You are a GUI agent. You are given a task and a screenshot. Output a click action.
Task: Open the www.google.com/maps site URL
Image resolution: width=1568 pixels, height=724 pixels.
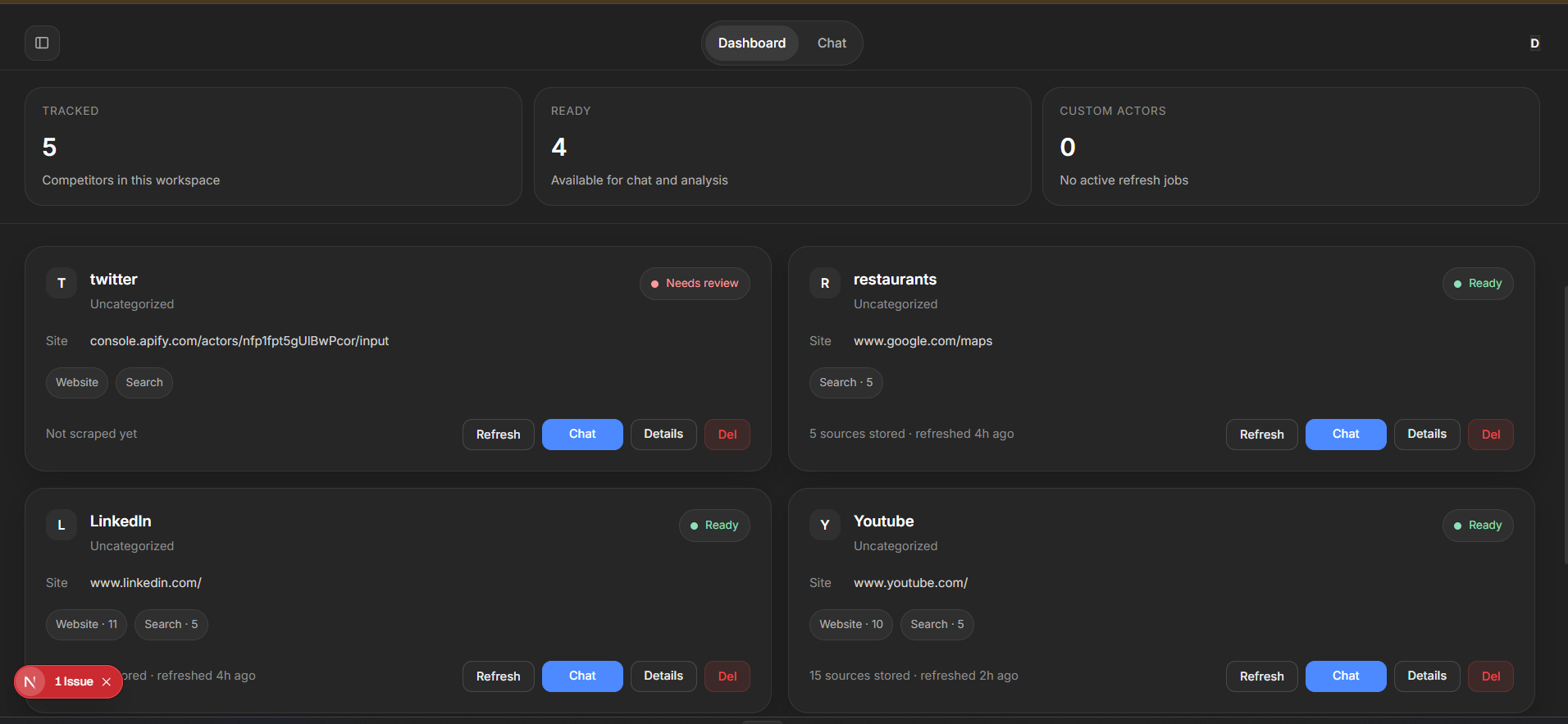(923, 341)
